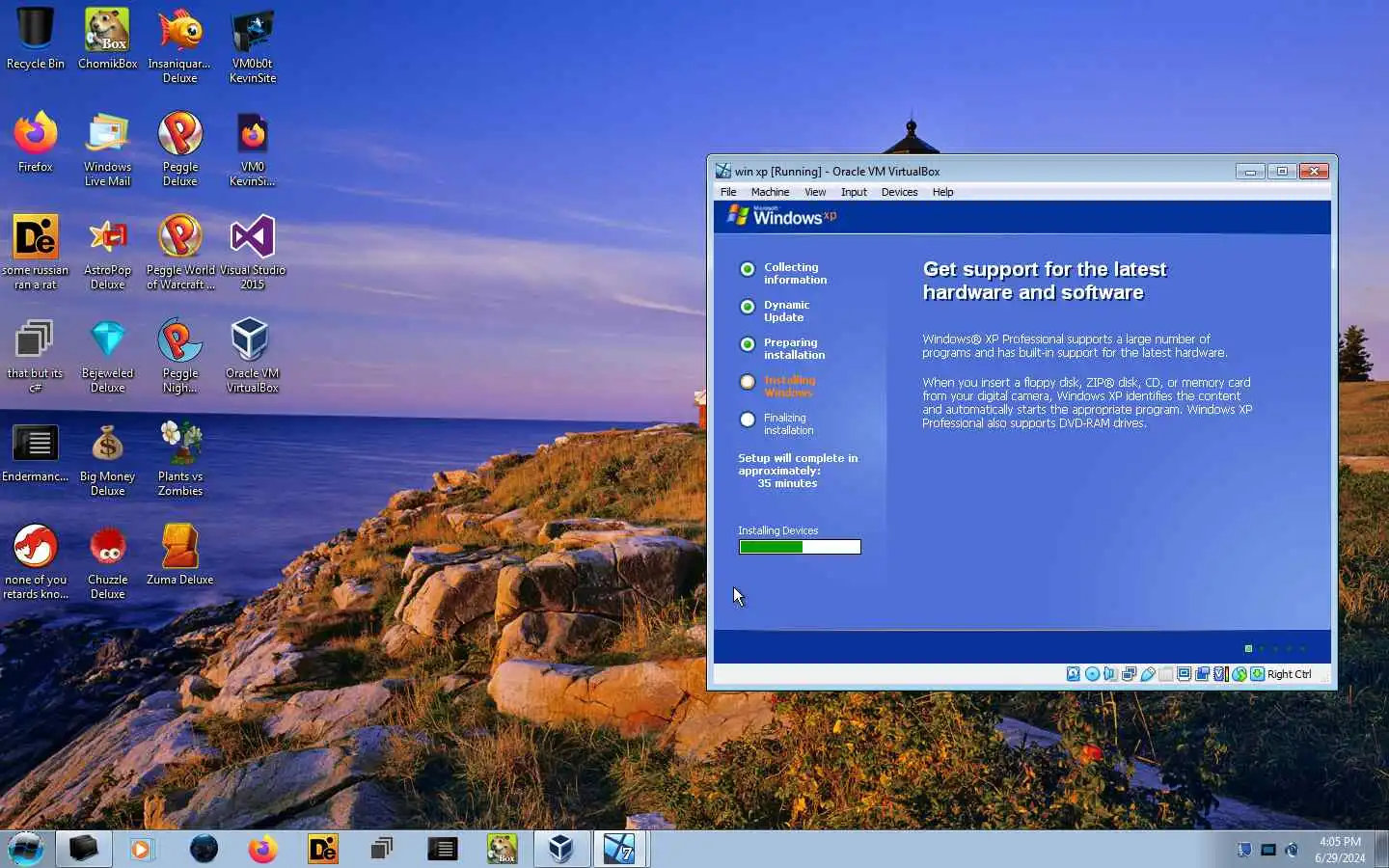Click the volume icon in system tray
The width and height of the screenshot is (1389, 868).
pyautogui.click(x=1293, y=850)
